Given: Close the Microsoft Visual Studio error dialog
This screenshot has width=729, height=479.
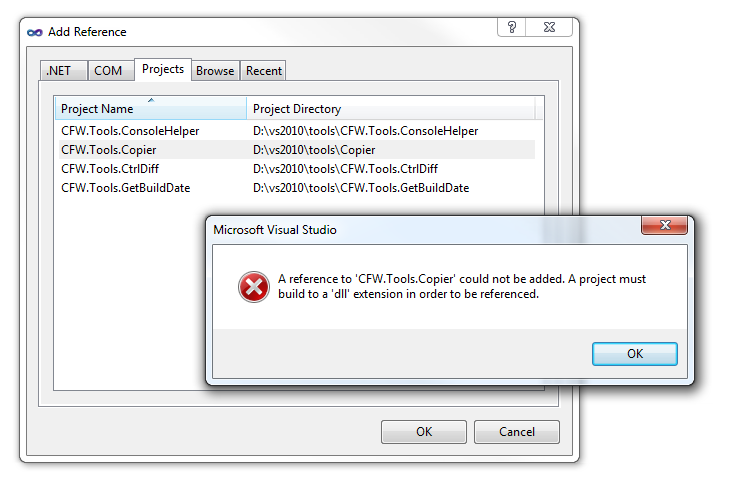Looking at the screenshot, I should (664, 225).
